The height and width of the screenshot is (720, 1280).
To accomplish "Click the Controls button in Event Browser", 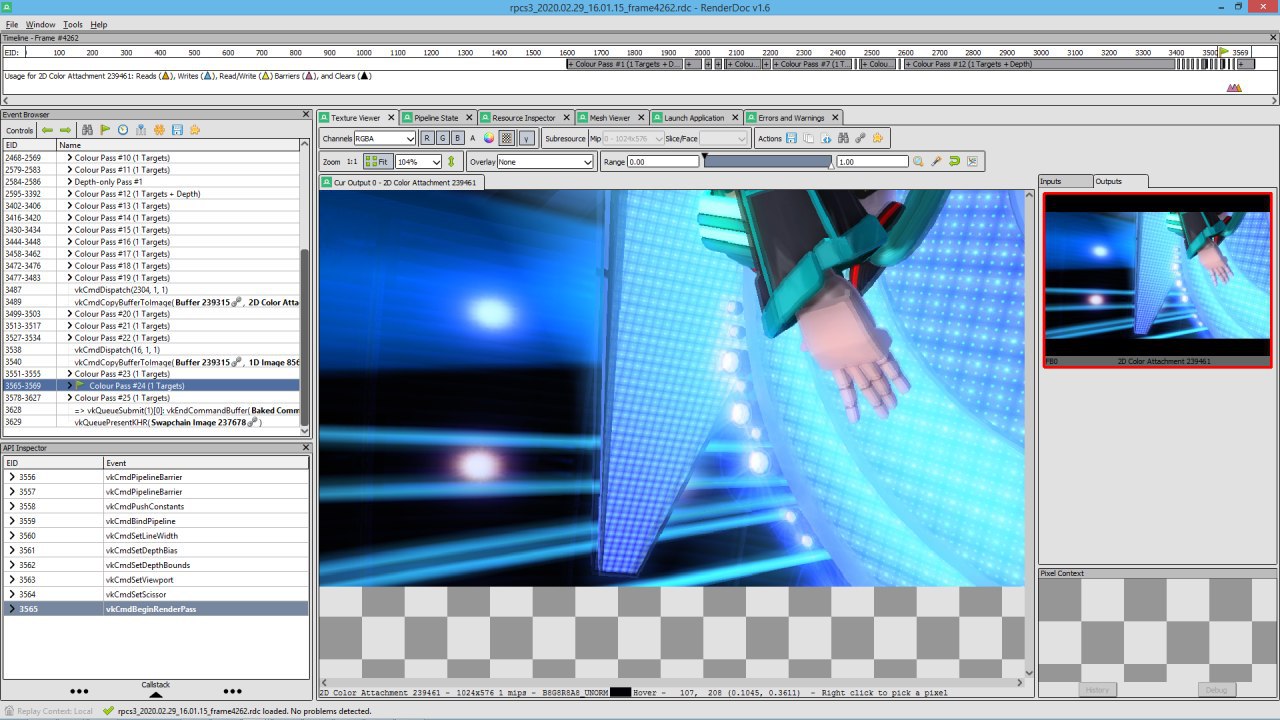I will click(x=20, y=130).
